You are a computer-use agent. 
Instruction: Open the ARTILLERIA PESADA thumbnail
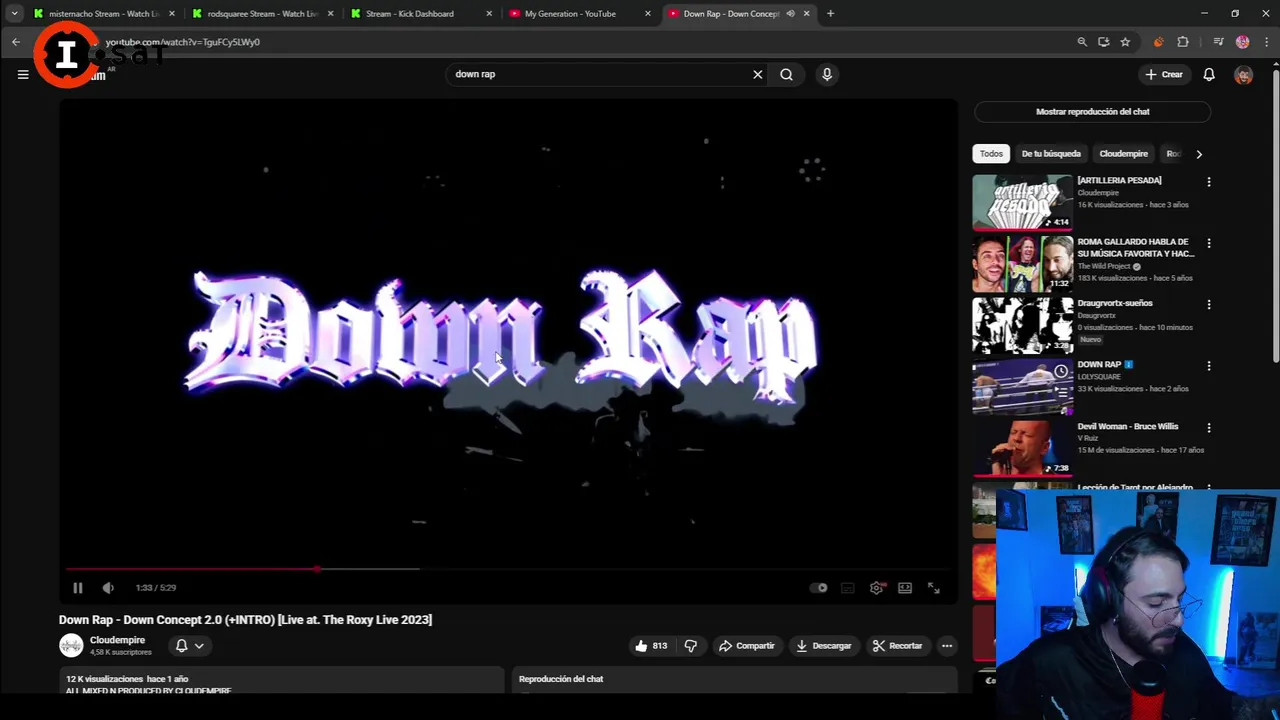coord(1022,202)
